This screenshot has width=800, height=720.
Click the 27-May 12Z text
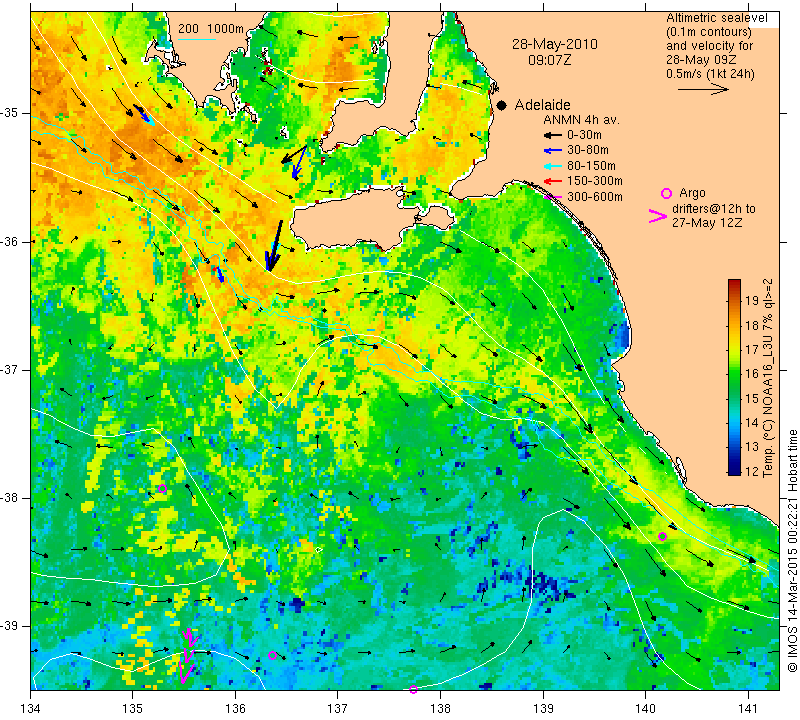point(707,223)
